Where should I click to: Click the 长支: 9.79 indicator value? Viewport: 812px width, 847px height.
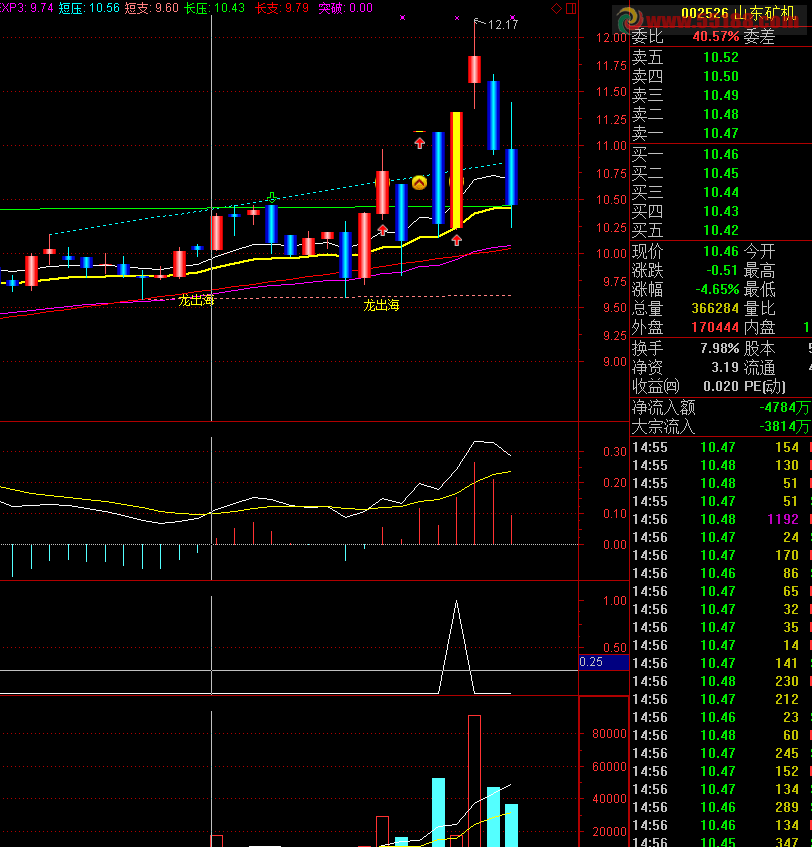282,8
